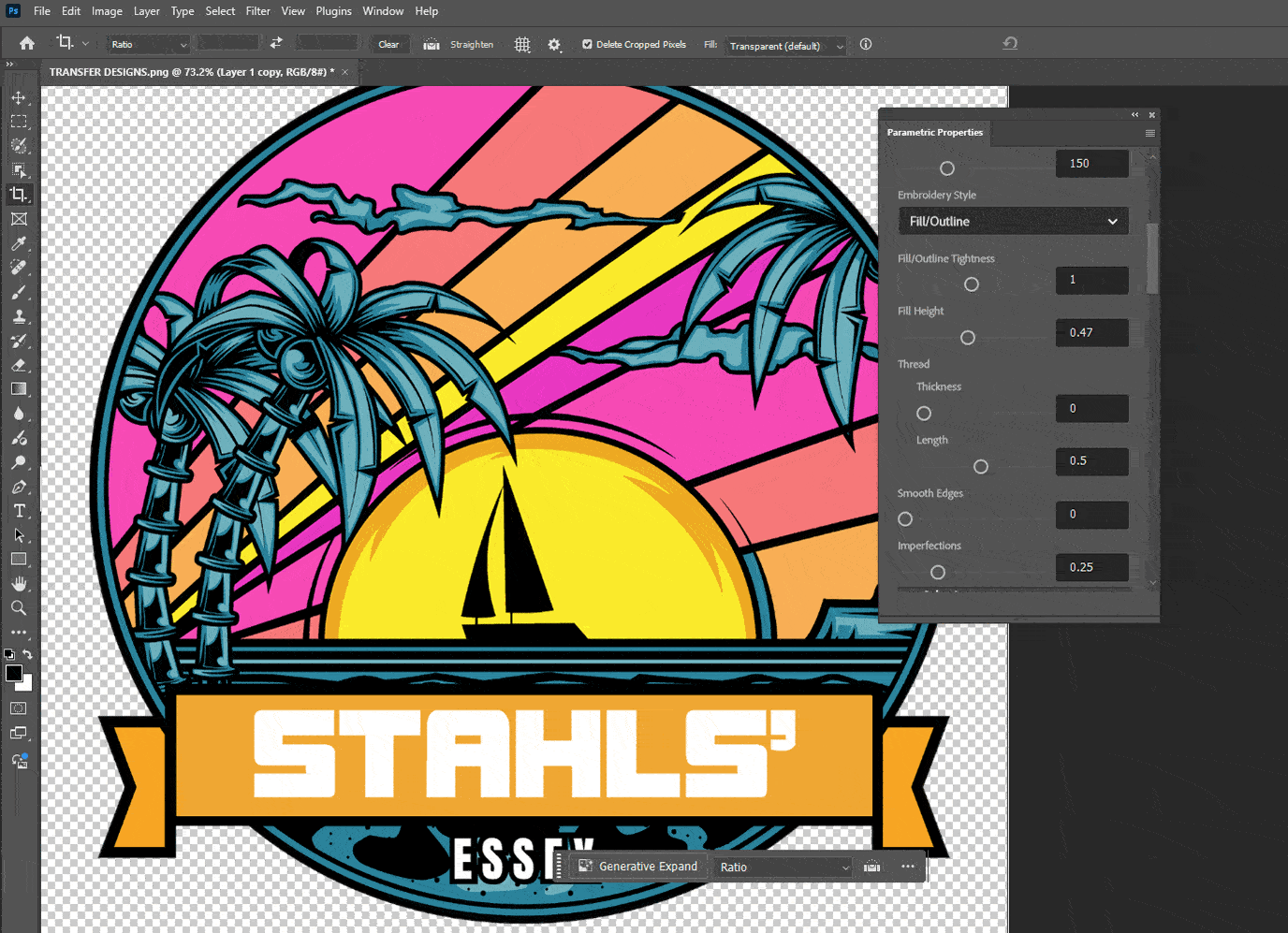
Task: Select the Eraser tool
Action: [x=19, y=365]
